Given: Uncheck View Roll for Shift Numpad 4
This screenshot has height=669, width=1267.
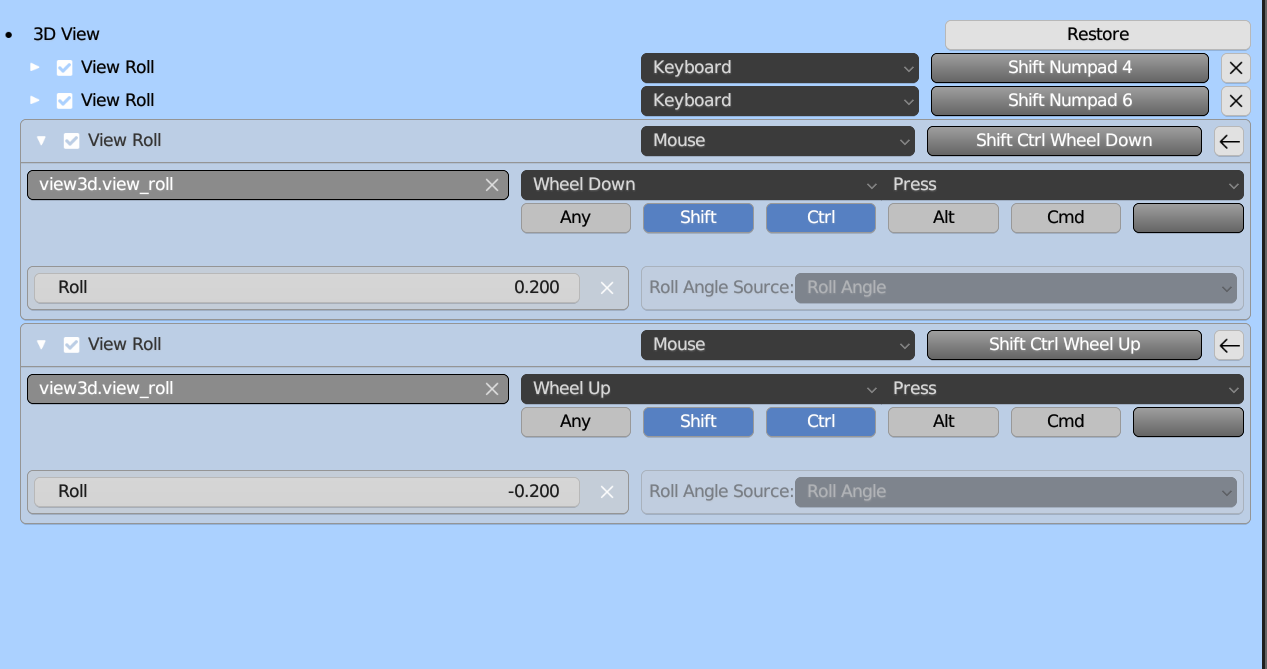Looking at the screenshot, I should [65, 68].
